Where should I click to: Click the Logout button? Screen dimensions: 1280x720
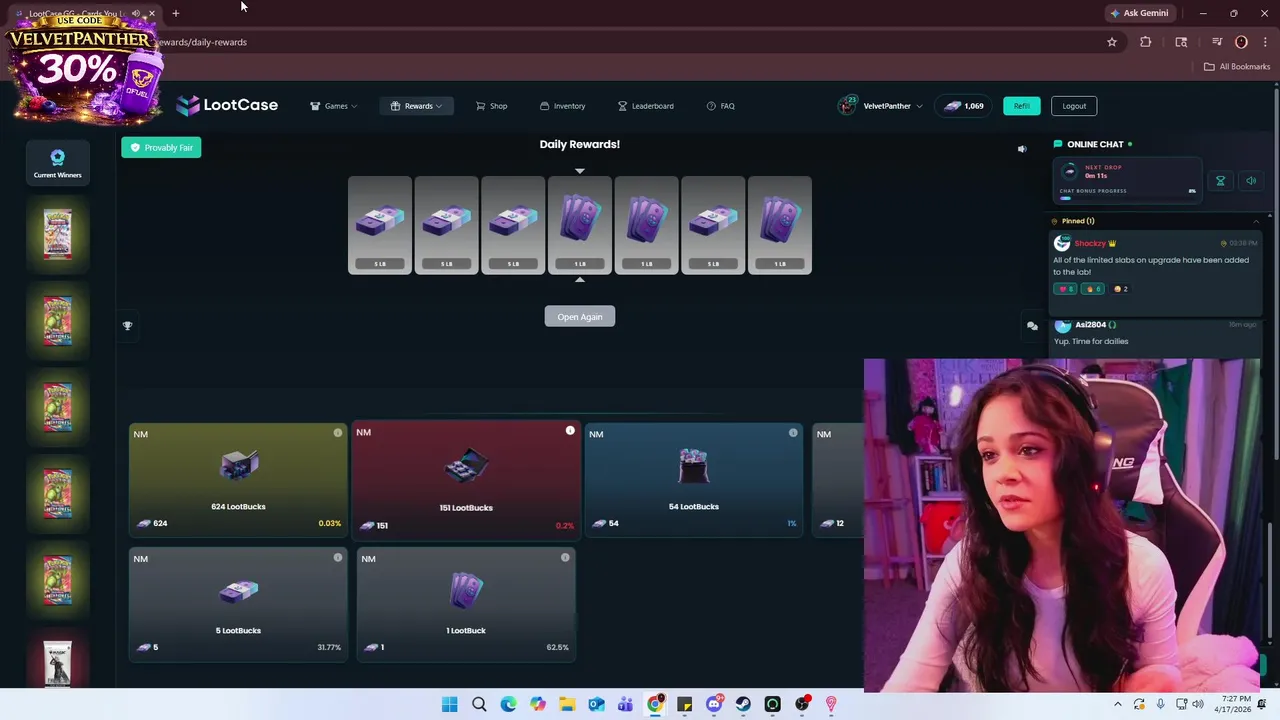(x=1074, y=106)
